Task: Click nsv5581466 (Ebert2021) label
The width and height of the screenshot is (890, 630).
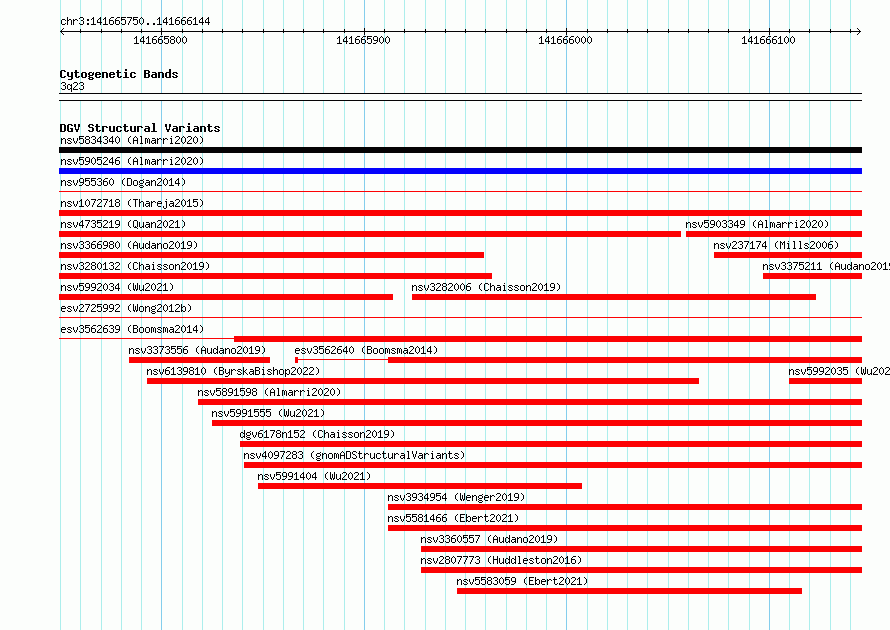Action: (x=454, y=518)
